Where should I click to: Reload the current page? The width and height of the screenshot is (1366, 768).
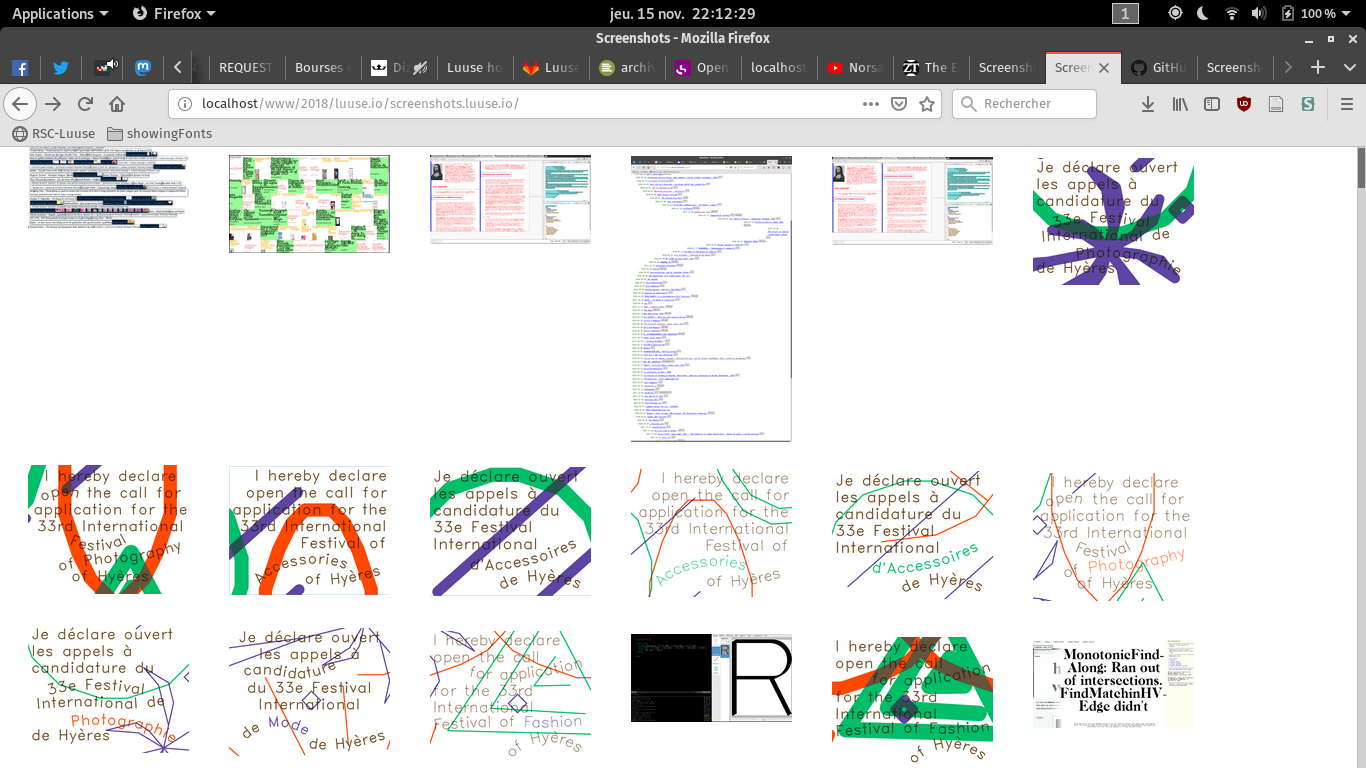click(85, 104)
